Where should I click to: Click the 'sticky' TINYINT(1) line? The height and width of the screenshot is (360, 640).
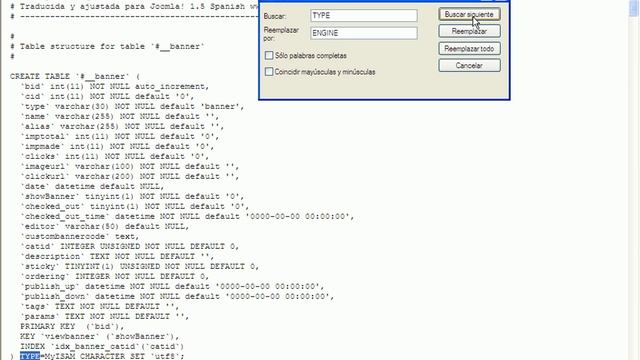(x=140, y=267)
